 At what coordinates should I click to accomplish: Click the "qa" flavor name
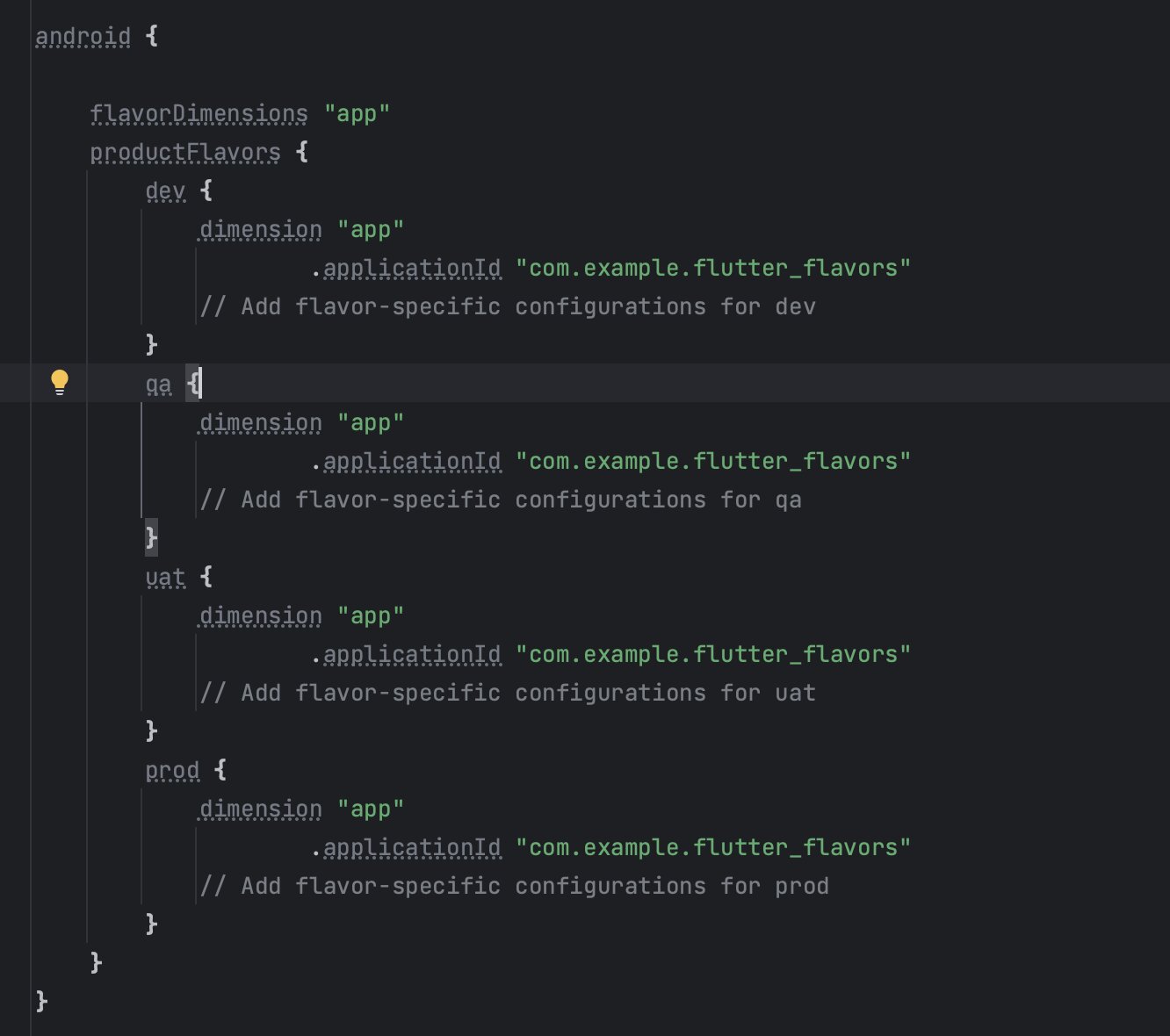pos(158,385)
